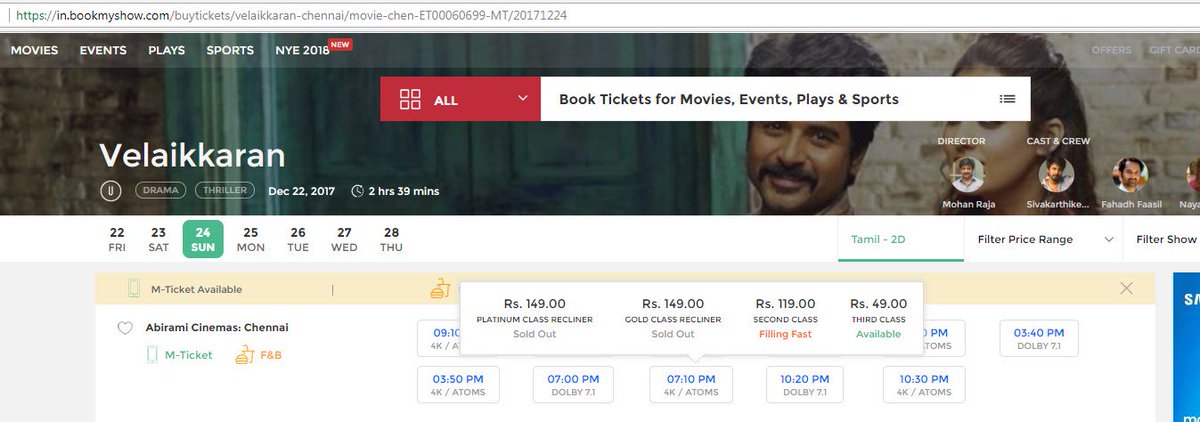
Task: Select date 26 TUE
Action: [x=298, y=239]
